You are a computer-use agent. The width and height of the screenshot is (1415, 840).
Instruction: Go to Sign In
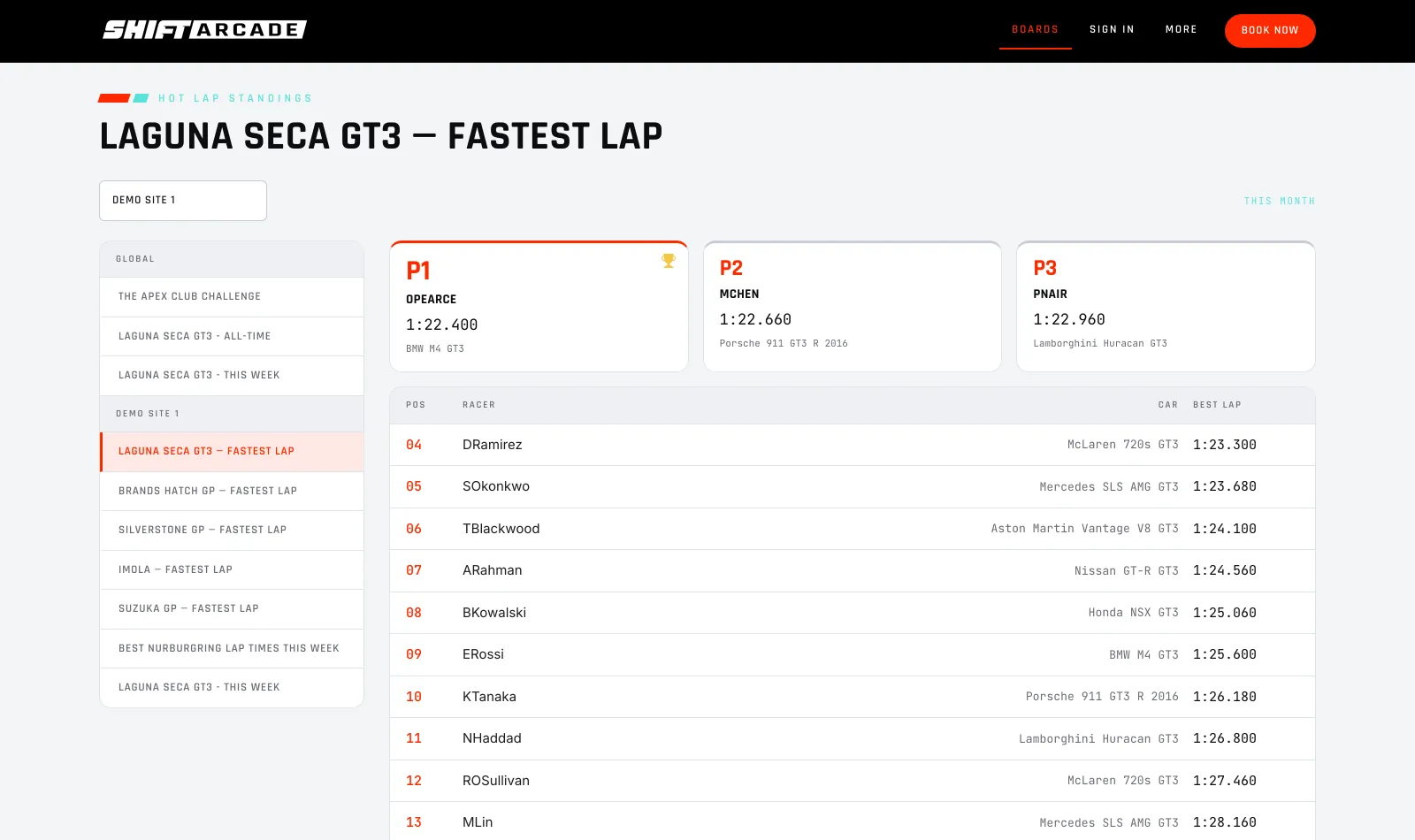tap(1112, 30)
